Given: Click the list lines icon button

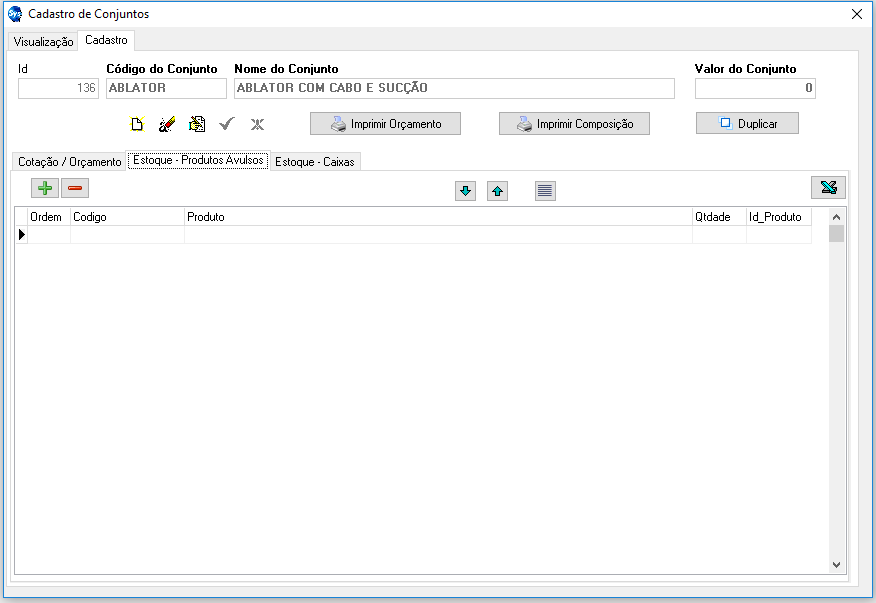Looking at the screenshot, I should [x=545, y=191].
